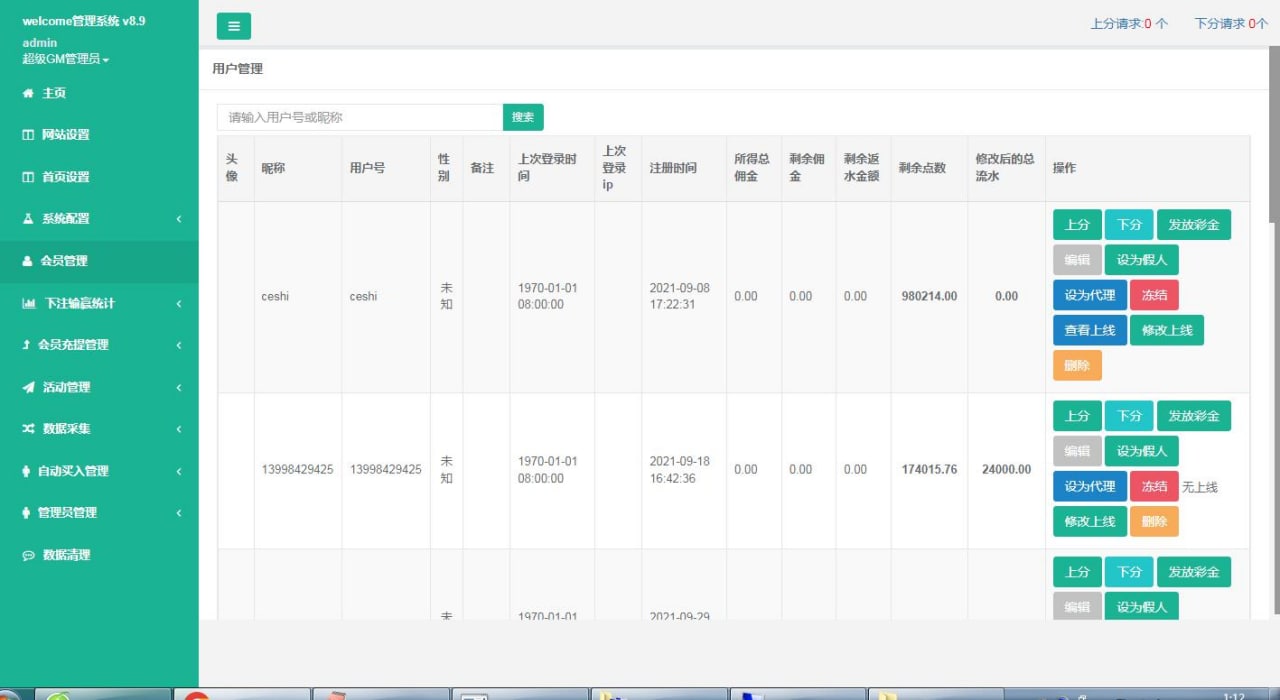Click the bar chart icon beside 下注输赢统计
The height and width of the screenshot is (700, 1280).
pos(29,303)
